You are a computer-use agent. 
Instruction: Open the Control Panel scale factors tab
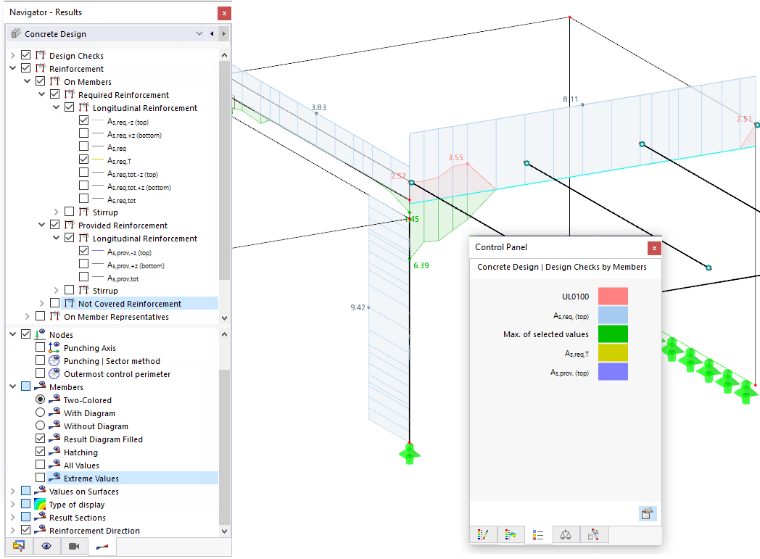(x=566, y=535)
